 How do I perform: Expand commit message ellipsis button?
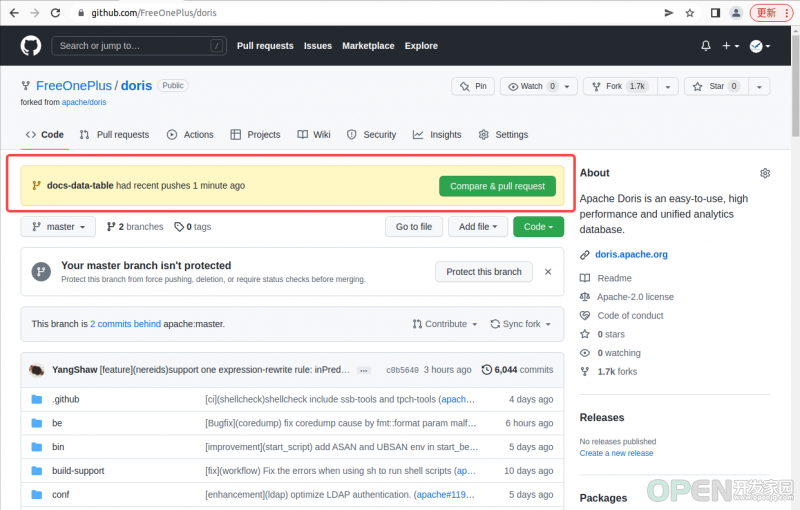tap(364, 371)
